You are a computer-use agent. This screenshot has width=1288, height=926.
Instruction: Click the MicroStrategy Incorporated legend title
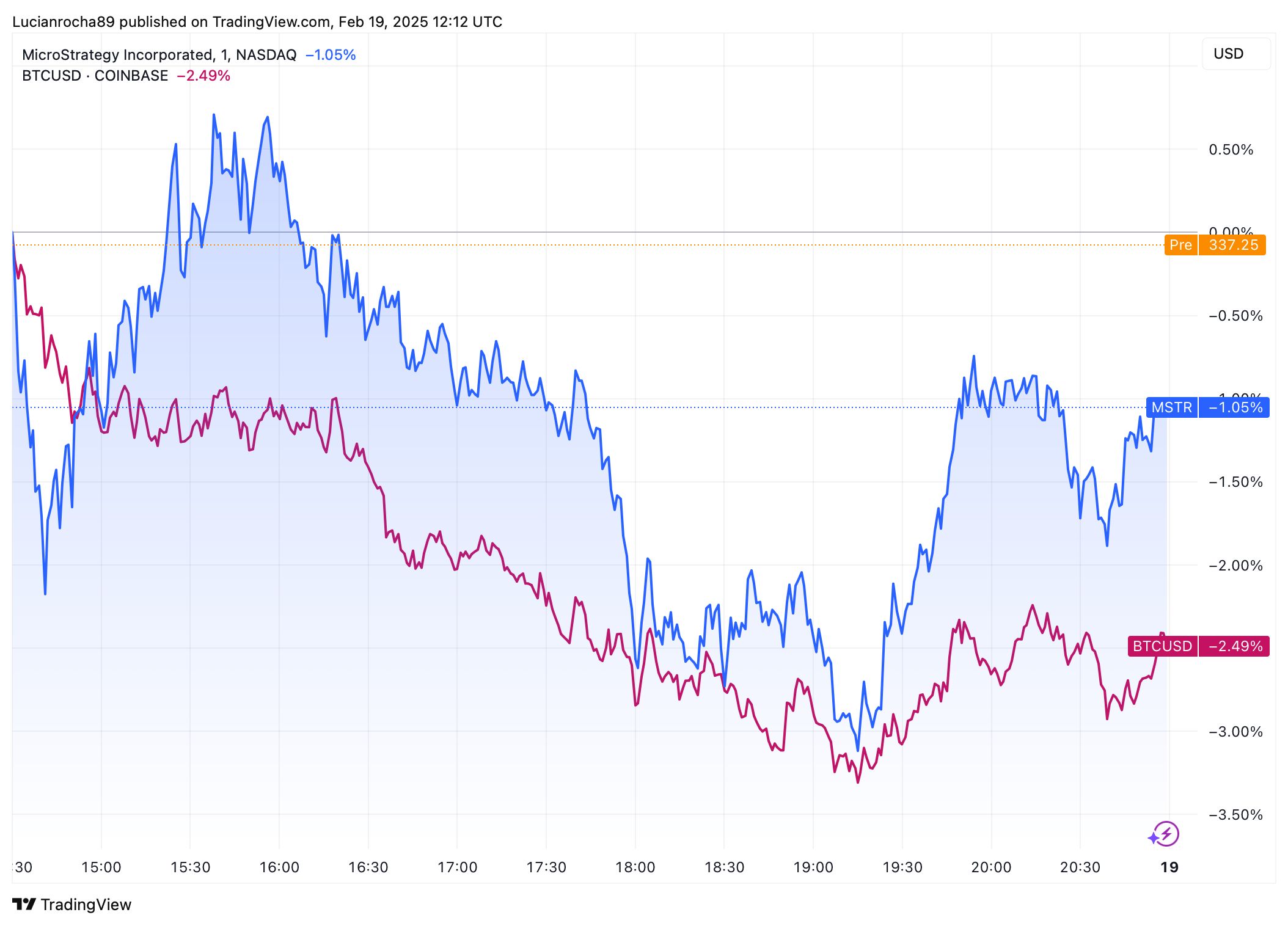[159, 55]
